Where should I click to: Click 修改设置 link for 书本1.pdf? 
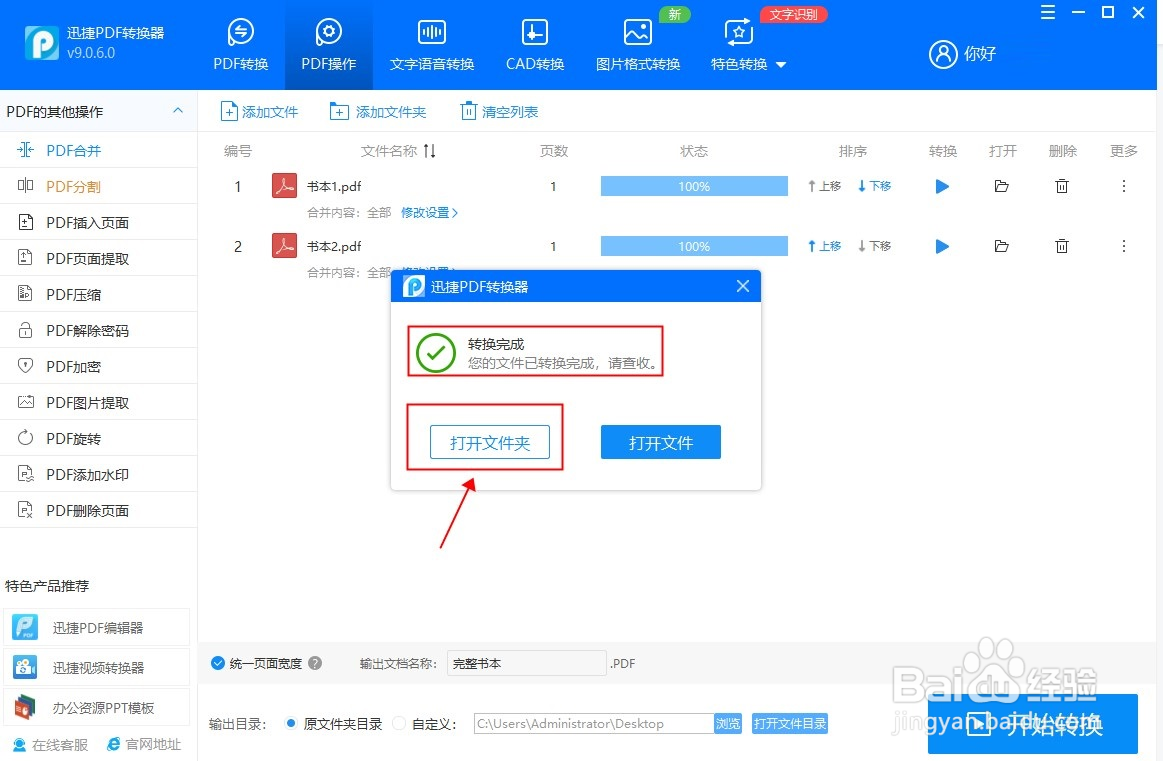point(429,213)
